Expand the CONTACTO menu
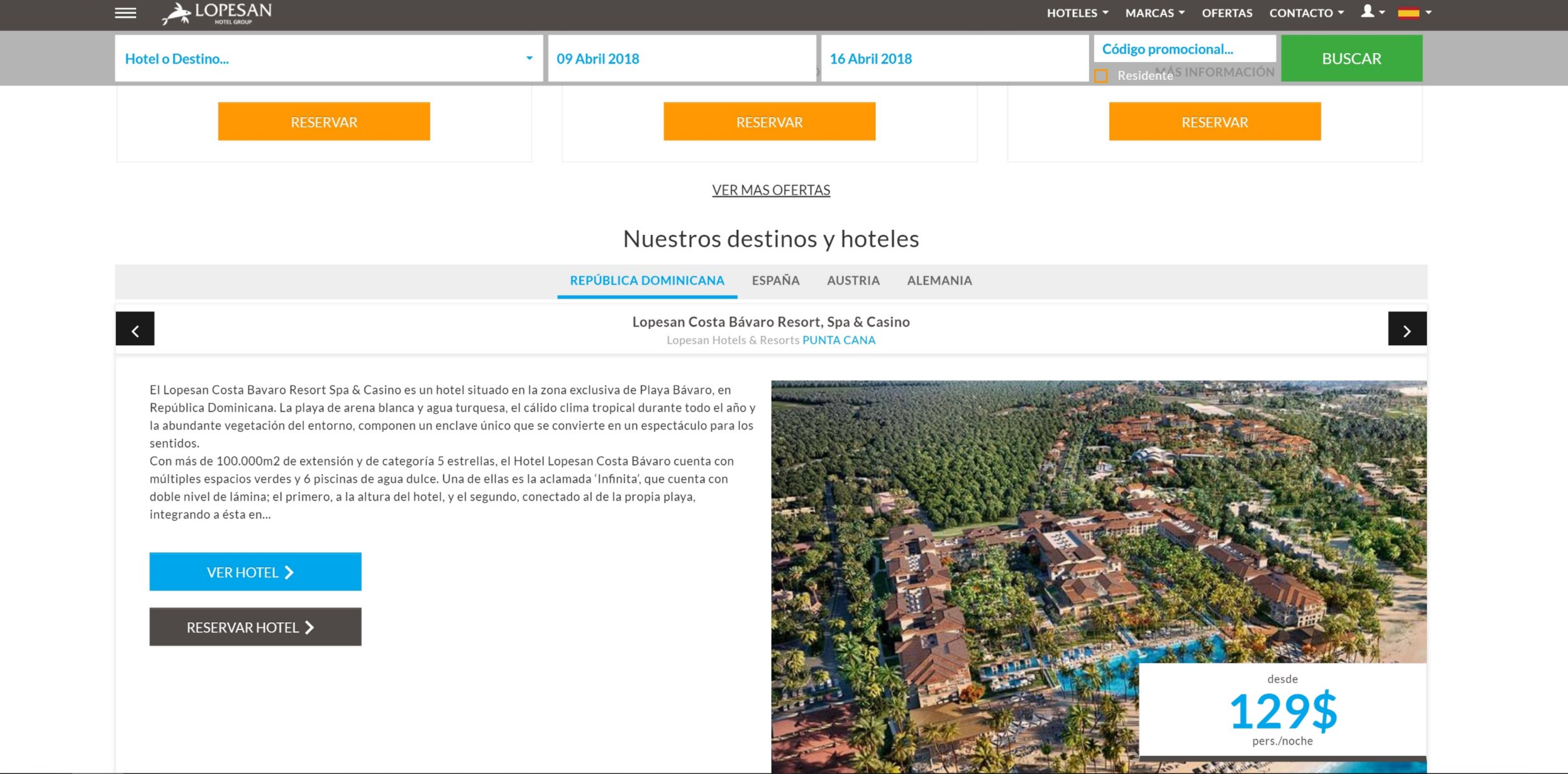This screenshot has width=1568, height=774. (x=1306, y=13)
